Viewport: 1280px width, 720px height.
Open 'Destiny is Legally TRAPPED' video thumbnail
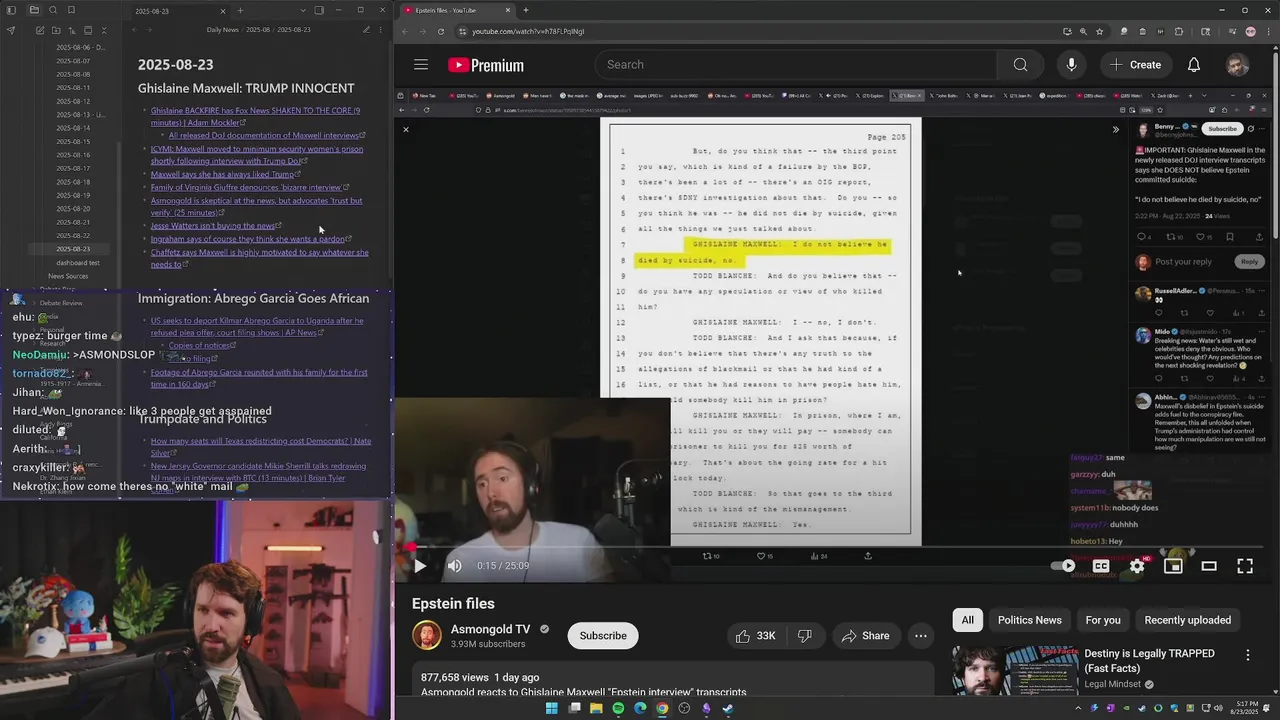pyautogui.click(x=1014, y=671)
